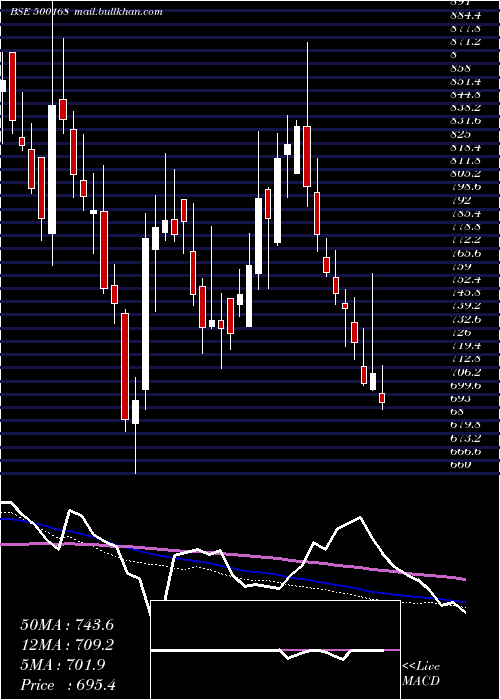
Task: Select the 765.6 price axis label
Action: click(x=465, y=253)
